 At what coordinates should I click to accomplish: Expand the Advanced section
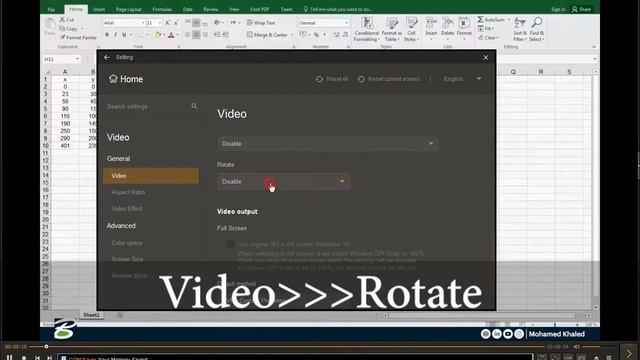121,226
